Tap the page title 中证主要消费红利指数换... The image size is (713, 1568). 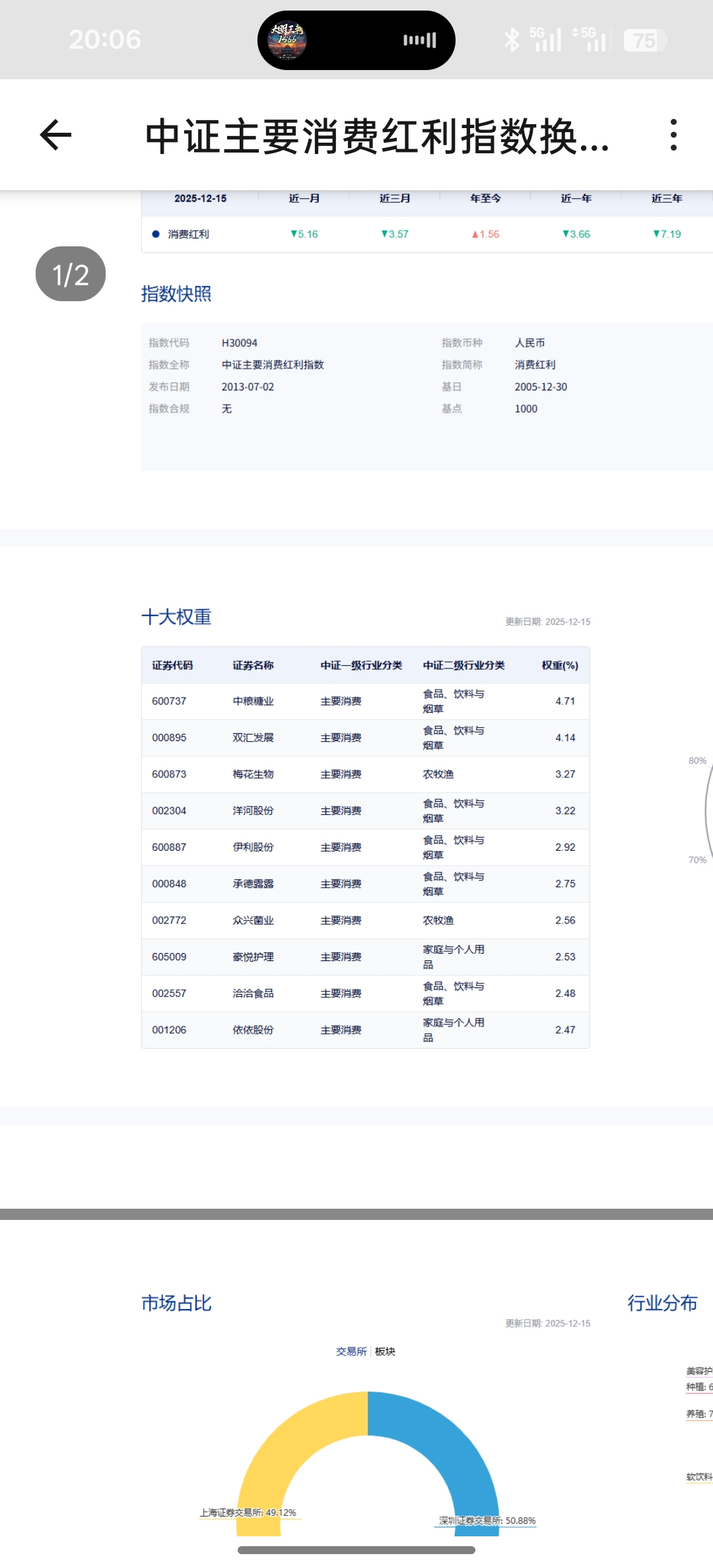point(376,137)
